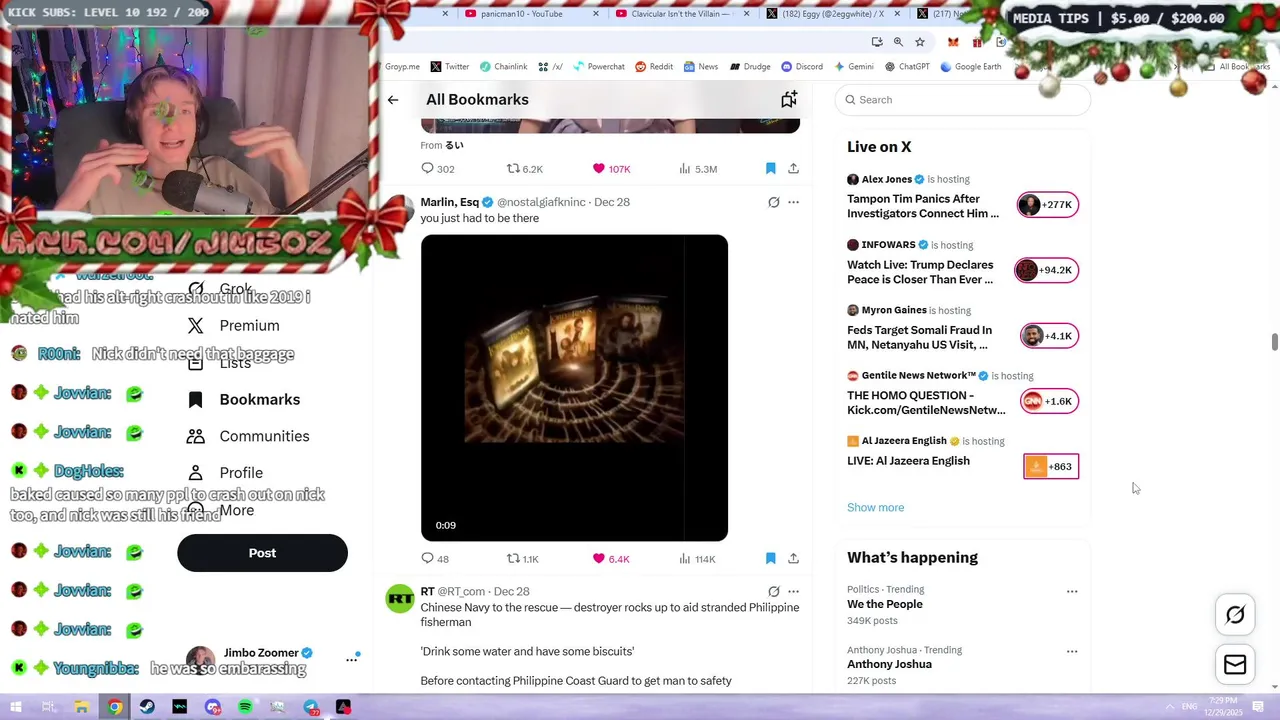
Task: Click the Chrome bookmark star icon
Action: [x=920, y=42]
